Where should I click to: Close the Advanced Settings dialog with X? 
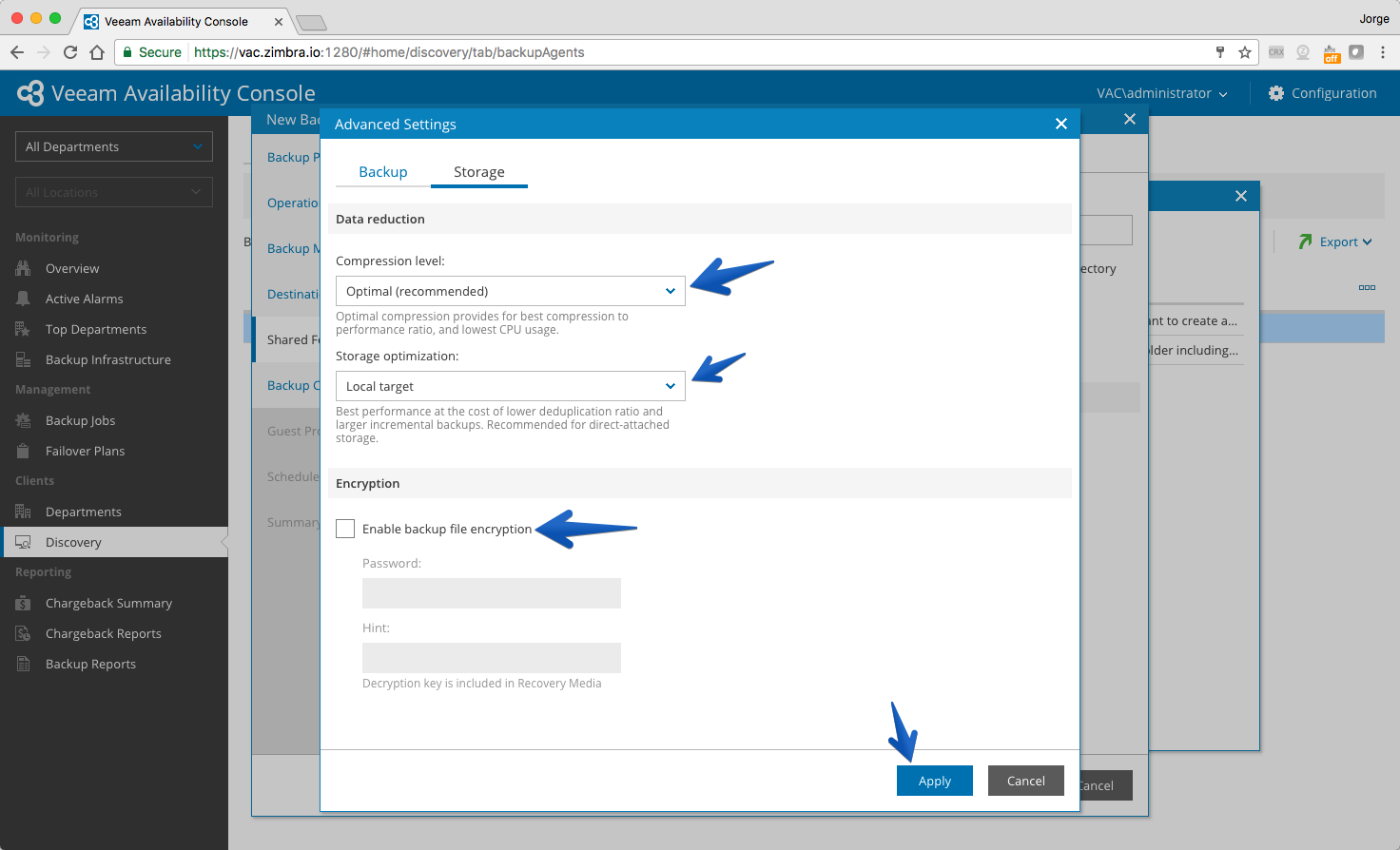1061,124
